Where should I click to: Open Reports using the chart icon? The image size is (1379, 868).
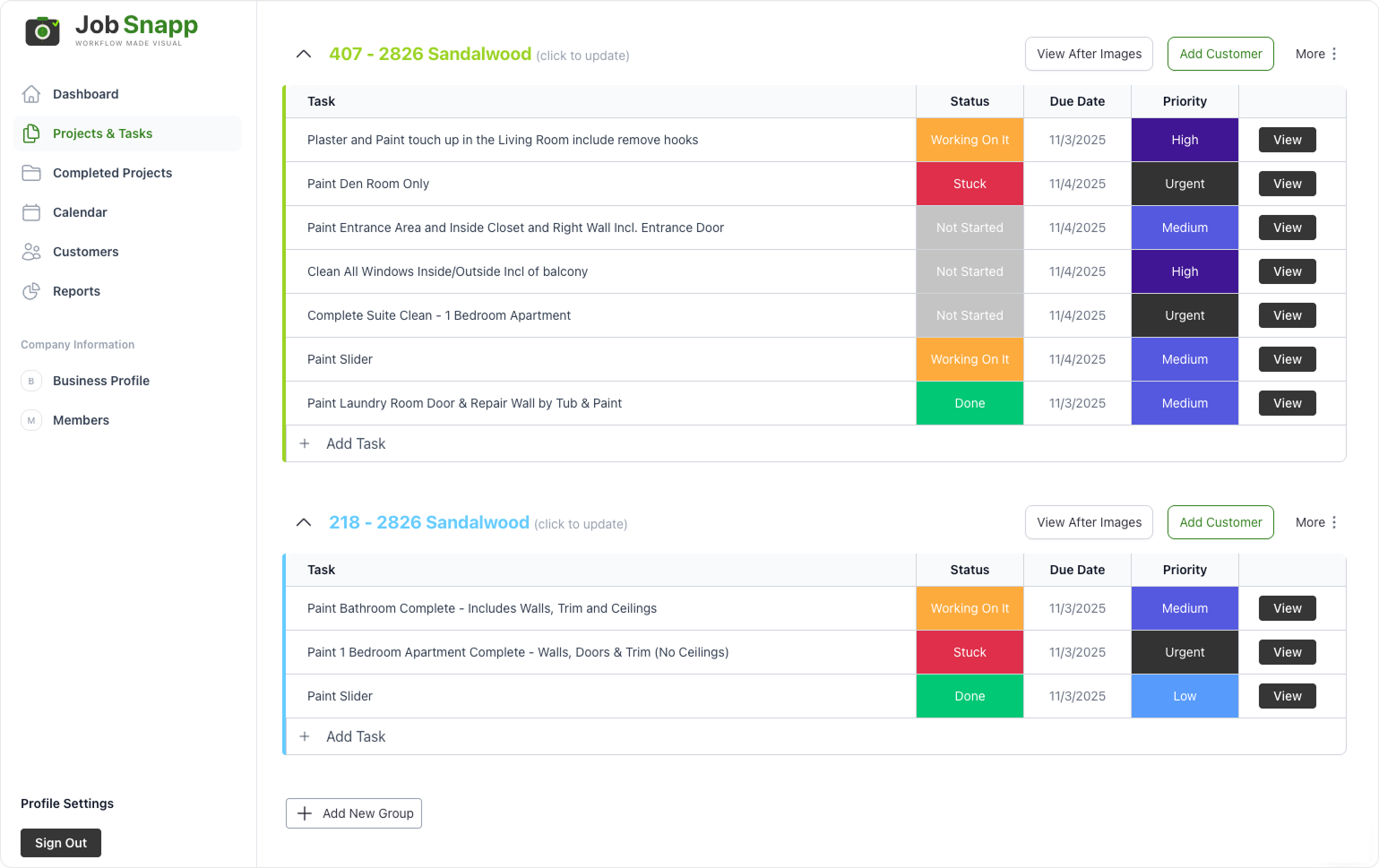tap(31, 291)
